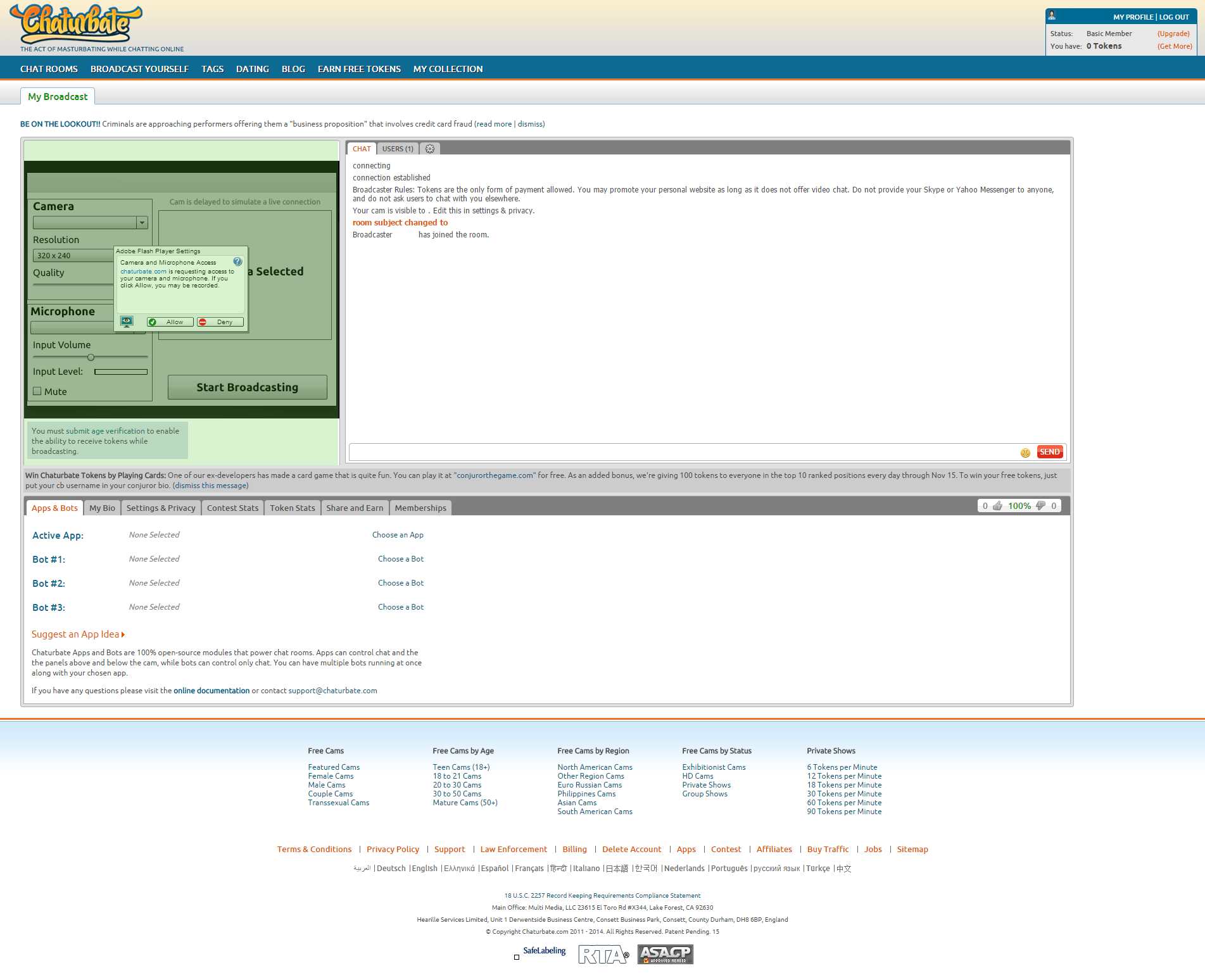Click LOG OUT link

pos(1174,17)
